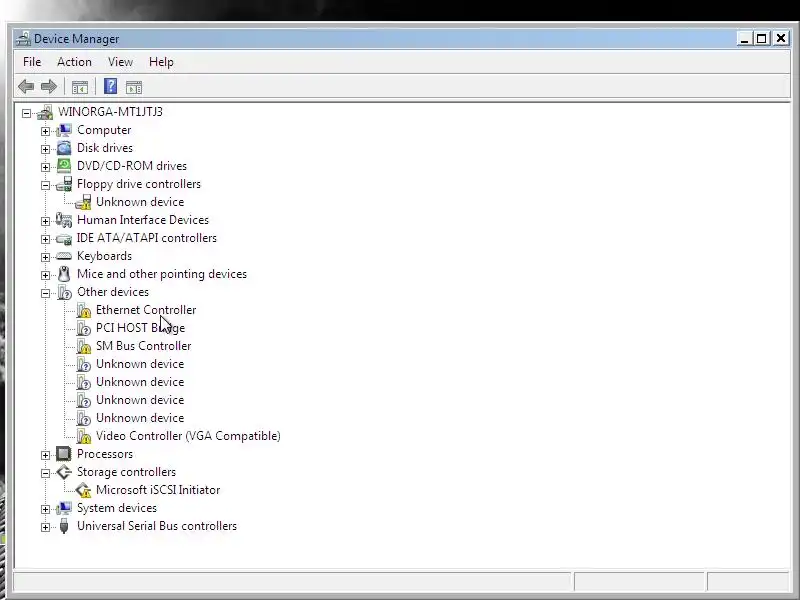Open the File menu
The image size is (800, 600).
click(32, 62)
